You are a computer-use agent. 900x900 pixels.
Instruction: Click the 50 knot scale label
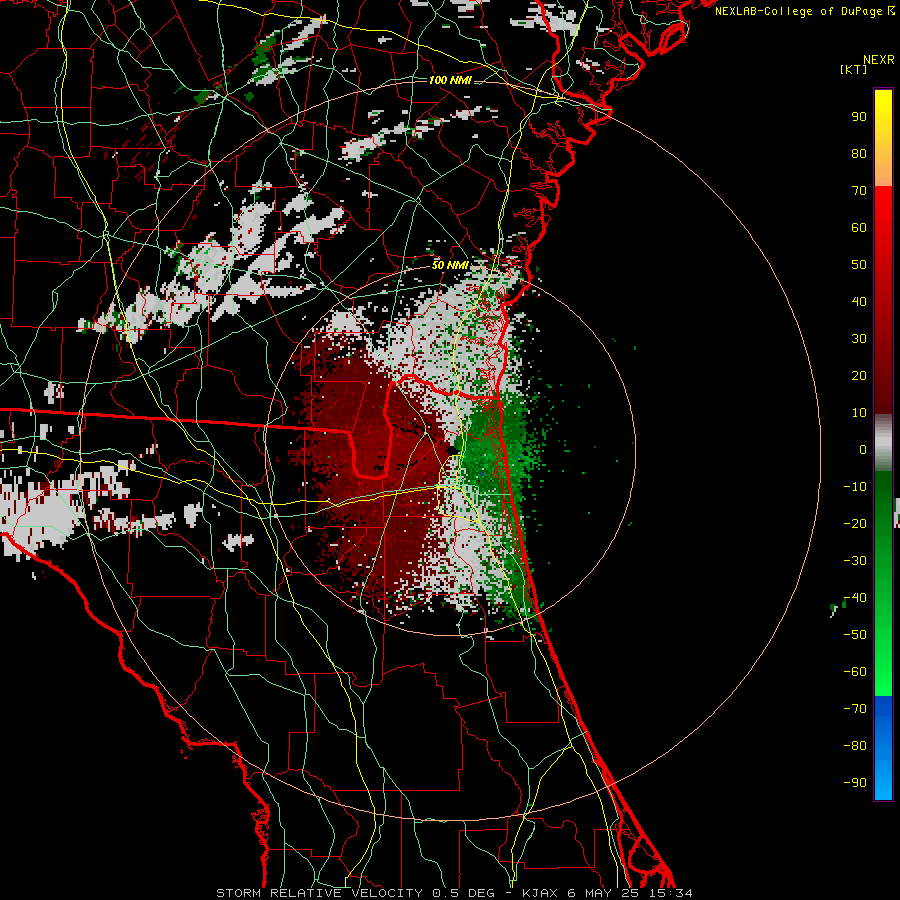pyautogui.click(x=859, y=265)
